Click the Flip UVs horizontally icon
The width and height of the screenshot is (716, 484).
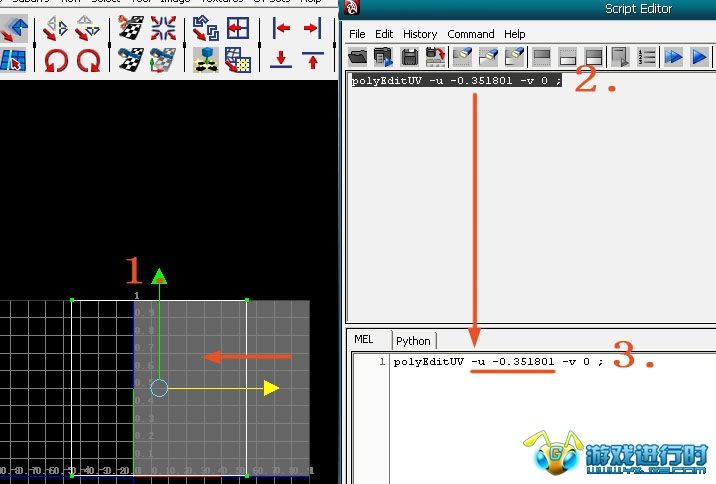point(56,28)
